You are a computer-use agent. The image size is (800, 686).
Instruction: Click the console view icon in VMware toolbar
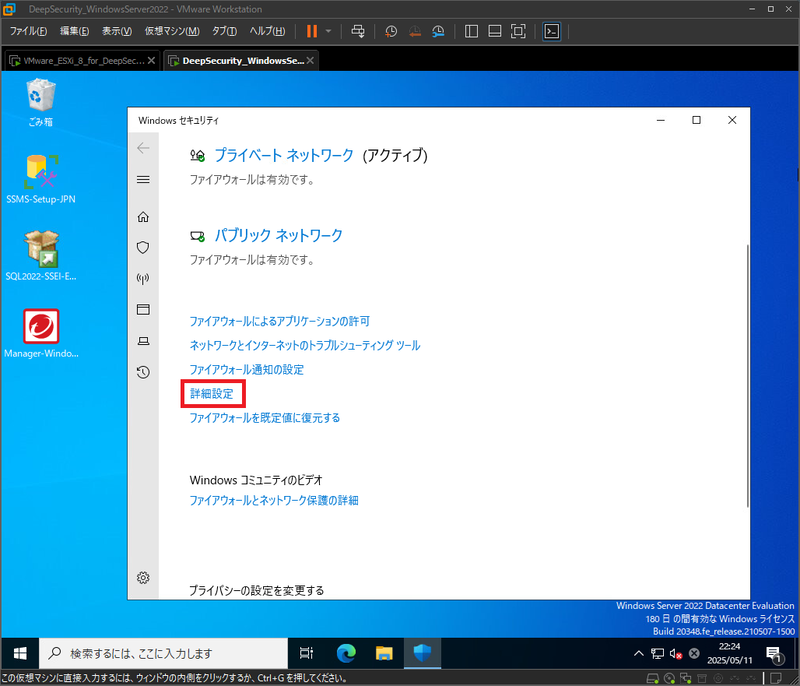(552, 32)
